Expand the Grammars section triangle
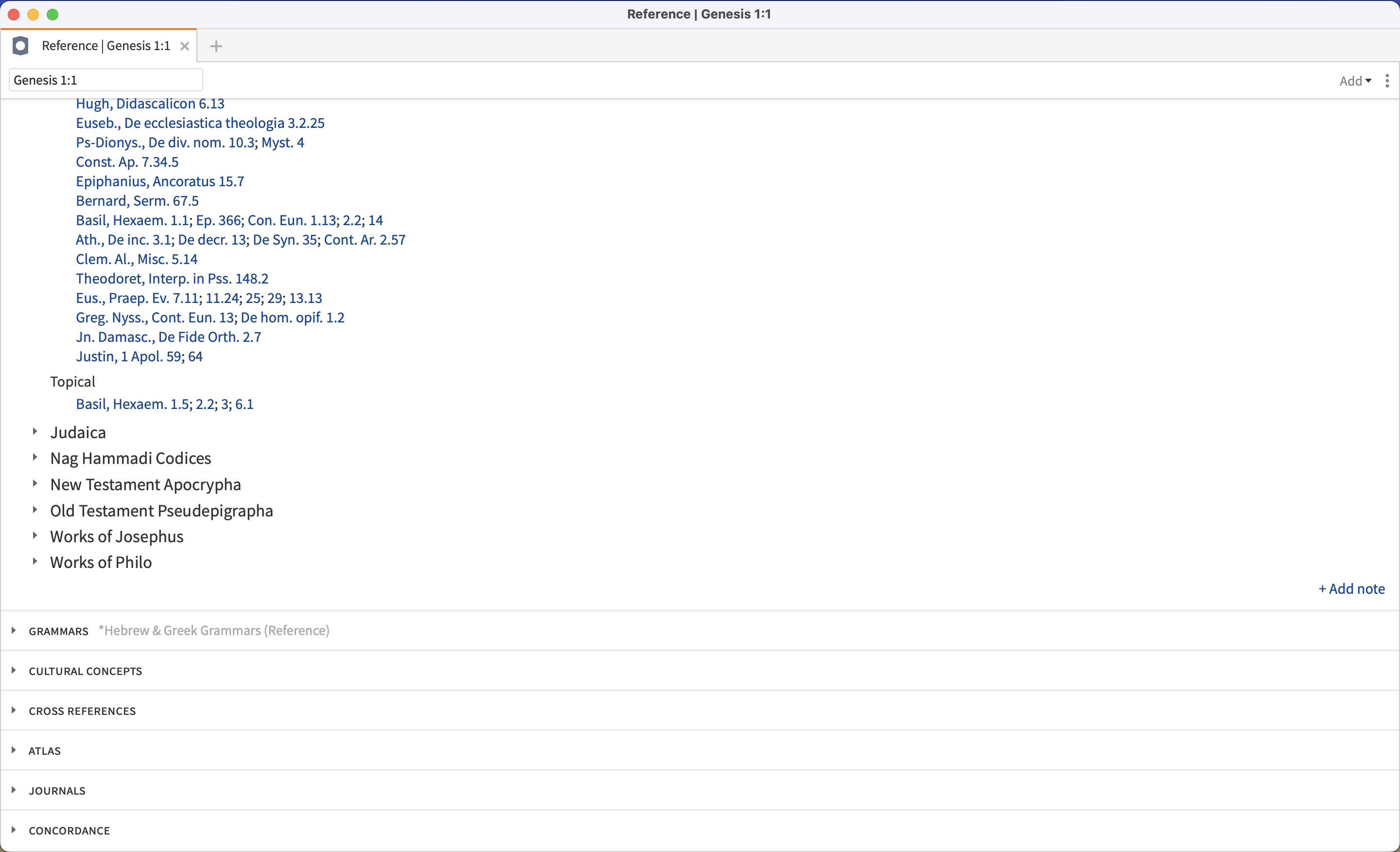 14,630
